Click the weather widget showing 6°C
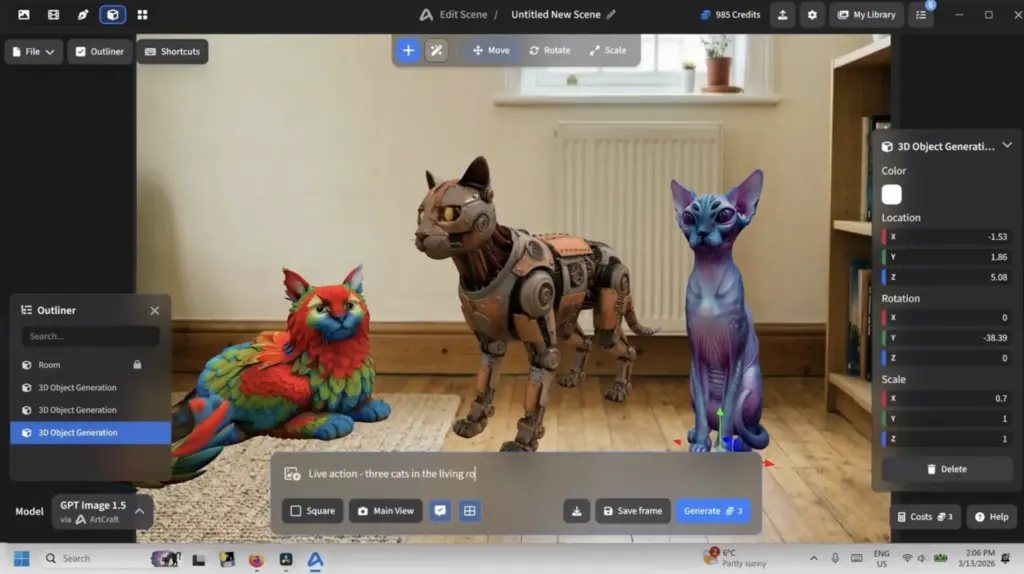 coord(735,558)
